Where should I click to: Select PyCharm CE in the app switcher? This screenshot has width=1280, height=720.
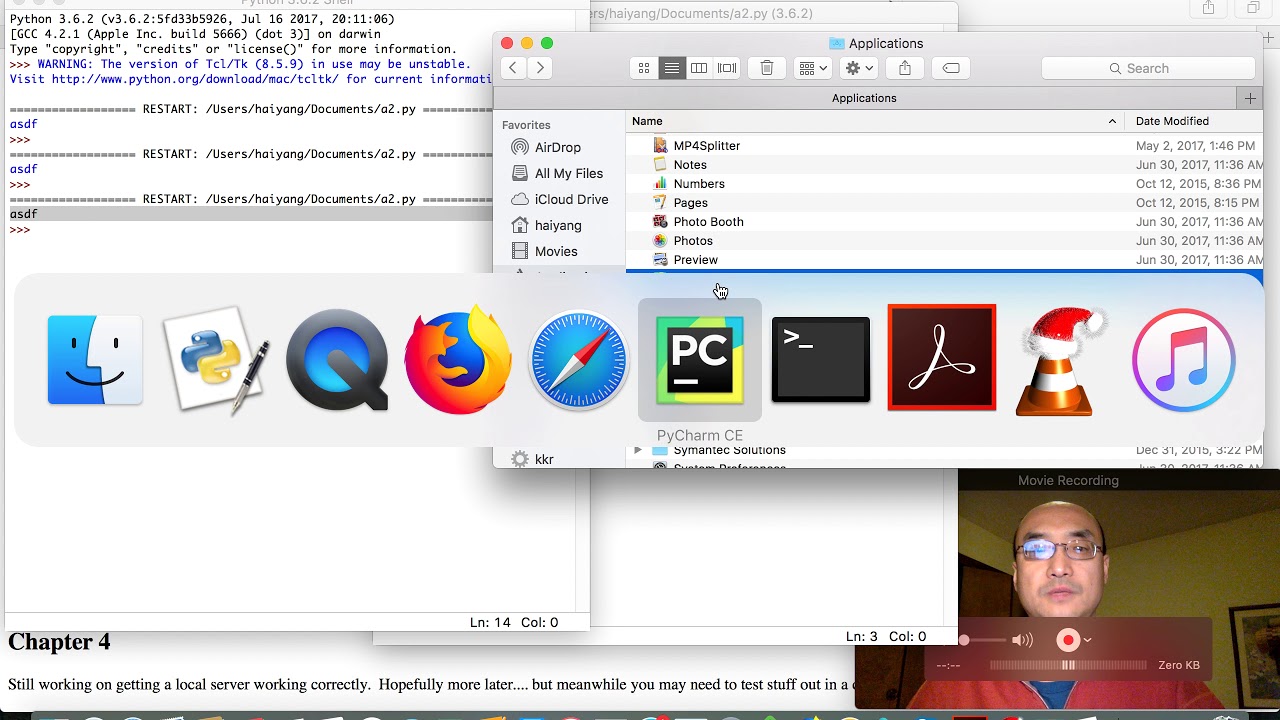(700, 360)
